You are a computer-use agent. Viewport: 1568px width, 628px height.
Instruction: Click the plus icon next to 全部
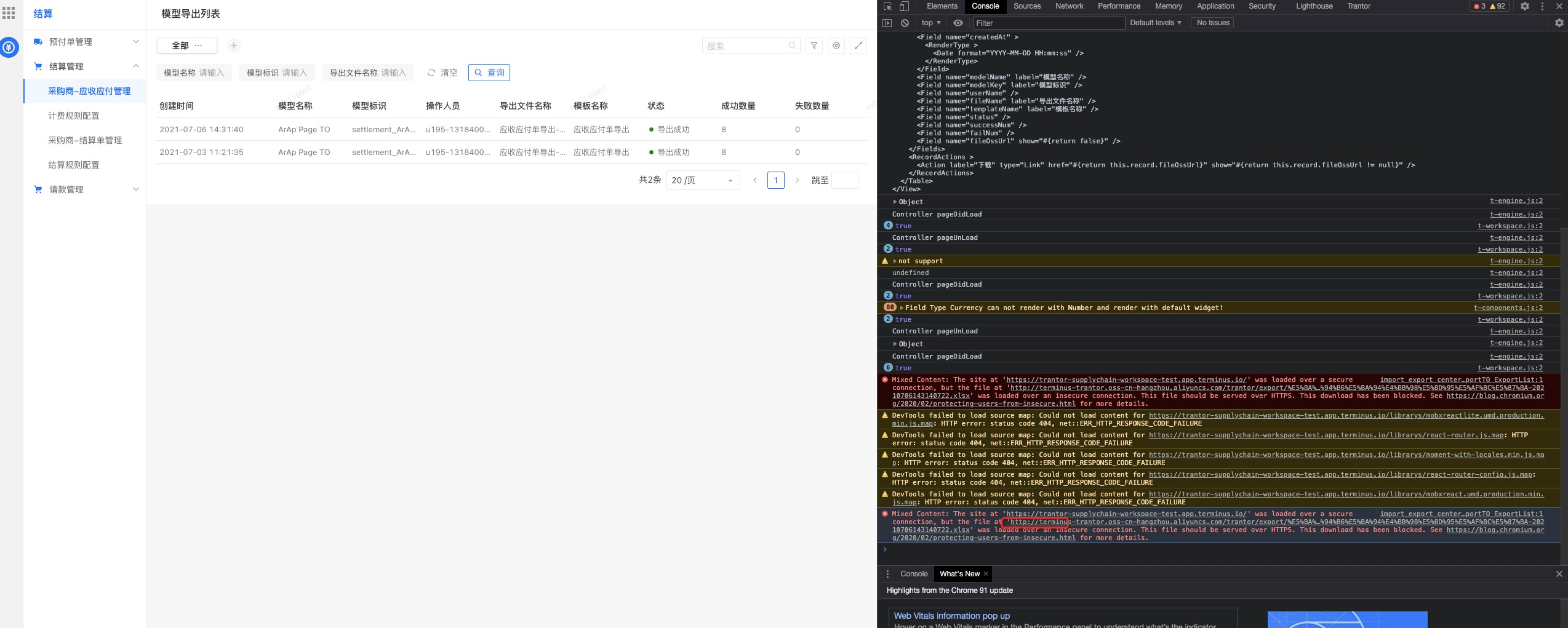234,46
